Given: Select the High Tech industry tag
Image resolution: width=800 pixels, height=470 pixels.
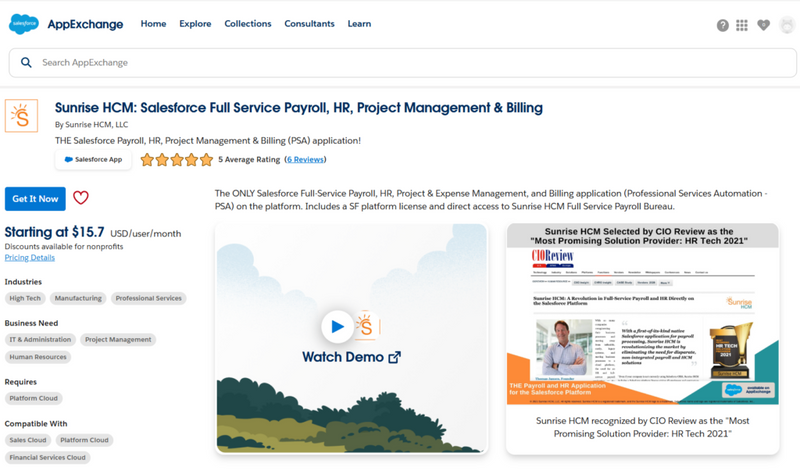Looking at the screenshot, I should pos(25,298).
